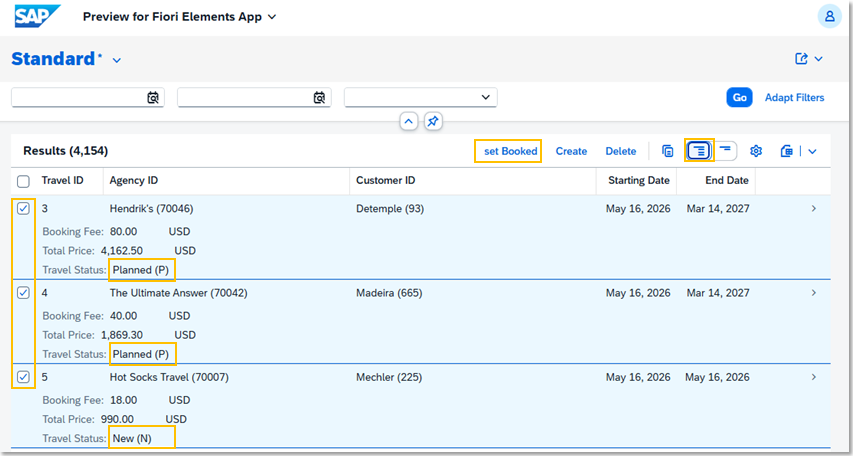853x456 pixels.
Task: Open date picker in first filter field
Action: coord(153,98)
